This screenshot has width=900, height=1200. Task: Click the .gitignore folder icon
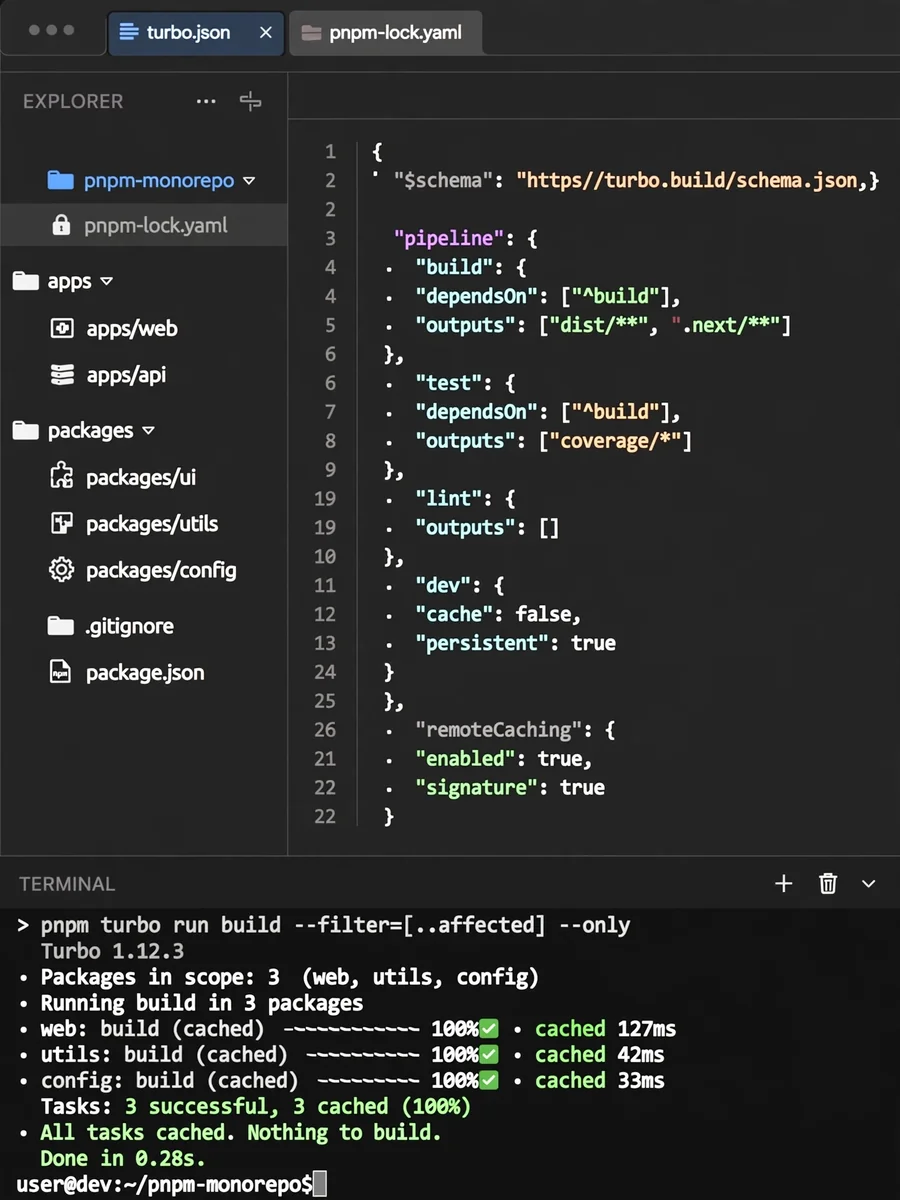point(61,626)
